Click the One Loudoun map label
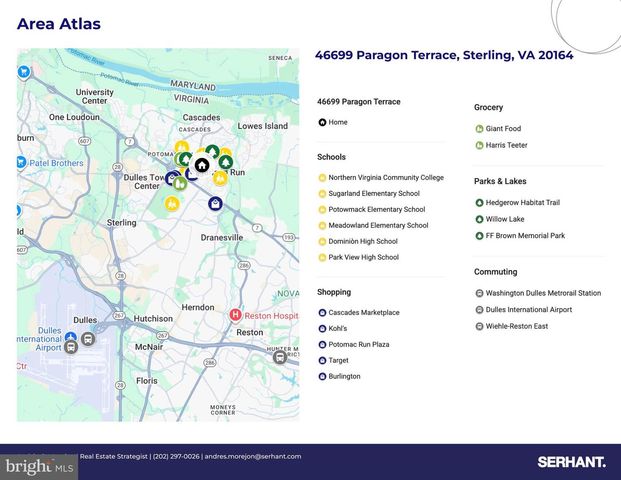The width and height of the screenshot is (621, 480). click(74, 117)
